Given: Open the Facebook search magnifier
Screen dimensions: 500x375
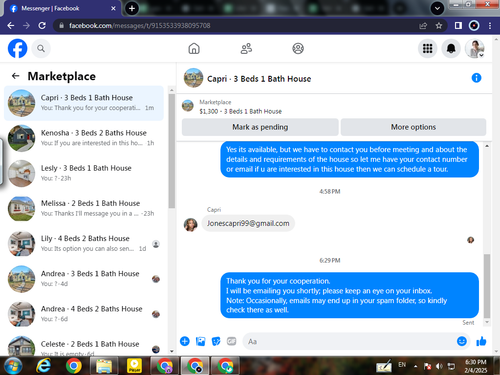Looking at the screenshot, I should click(x=41, y=49).
